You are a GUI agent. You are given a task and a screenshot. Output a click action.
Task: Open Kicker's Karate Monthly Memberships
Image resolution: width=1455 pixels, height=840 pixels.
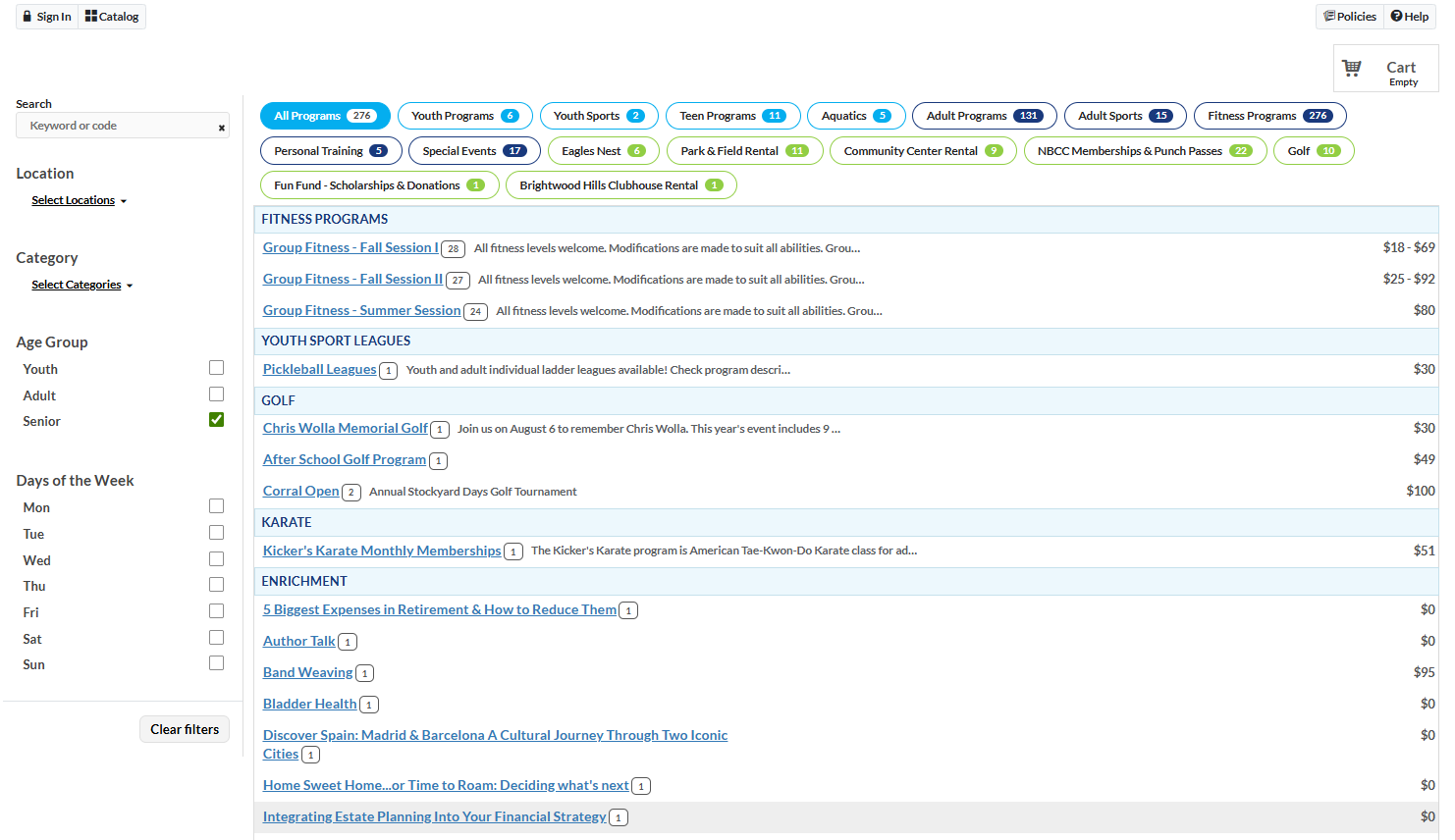(382, 551)
